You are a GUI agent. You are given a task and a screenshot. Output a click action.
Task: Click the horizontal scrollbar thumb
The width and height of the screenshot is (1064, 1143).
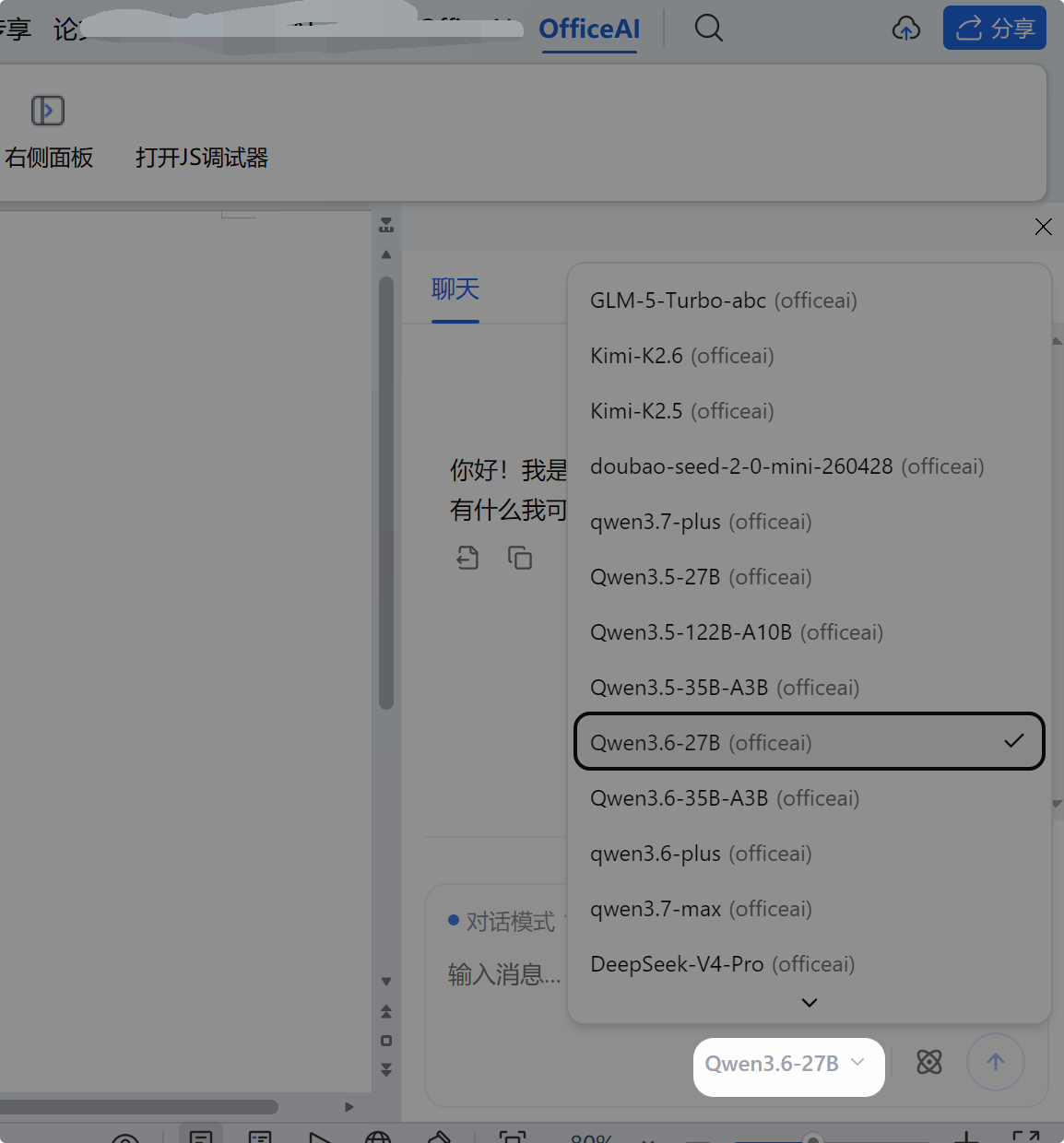pos(138,1107)
